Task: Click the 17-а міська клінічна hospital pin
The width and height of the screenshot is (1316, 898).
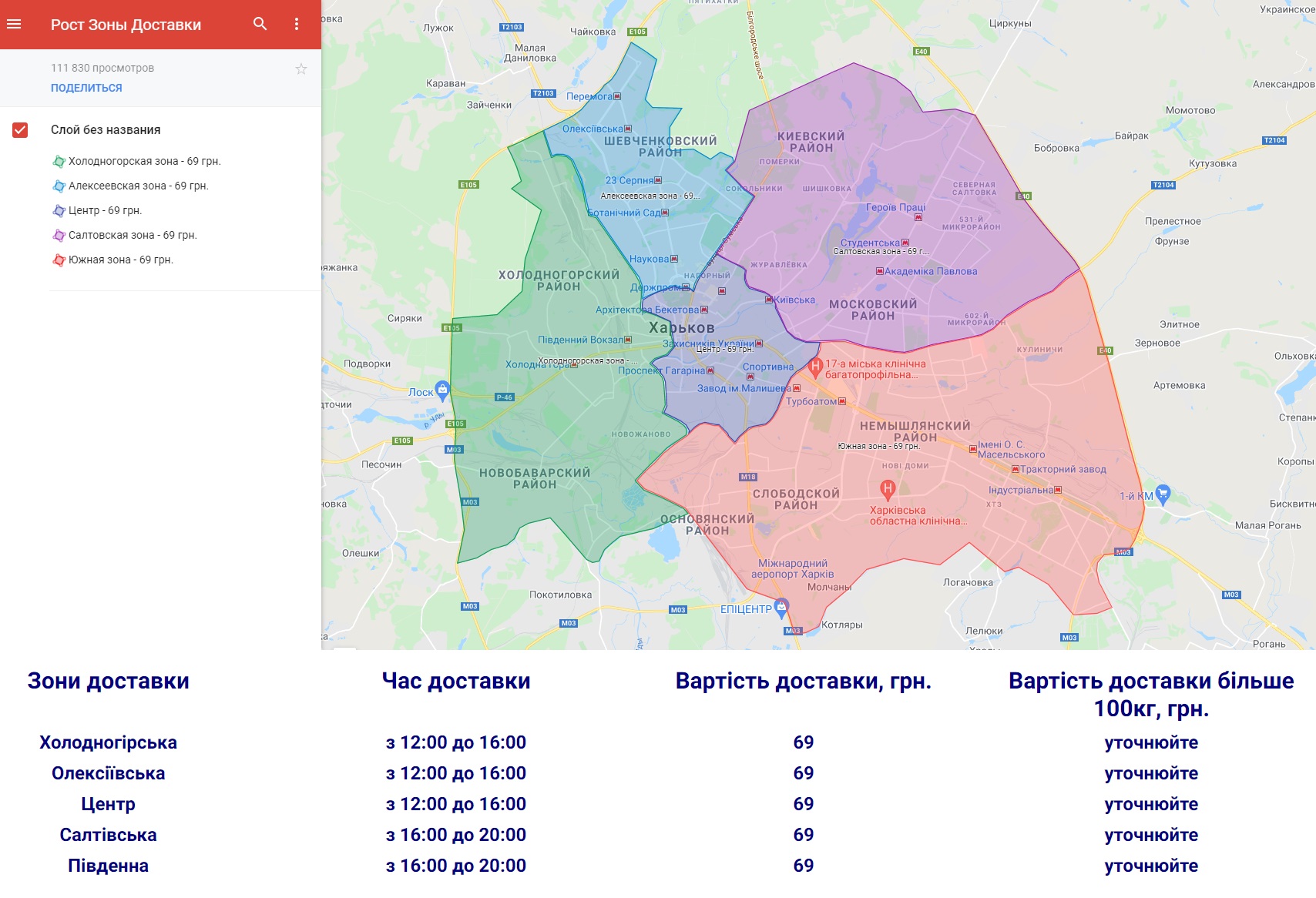Action: tap(815, 366)
